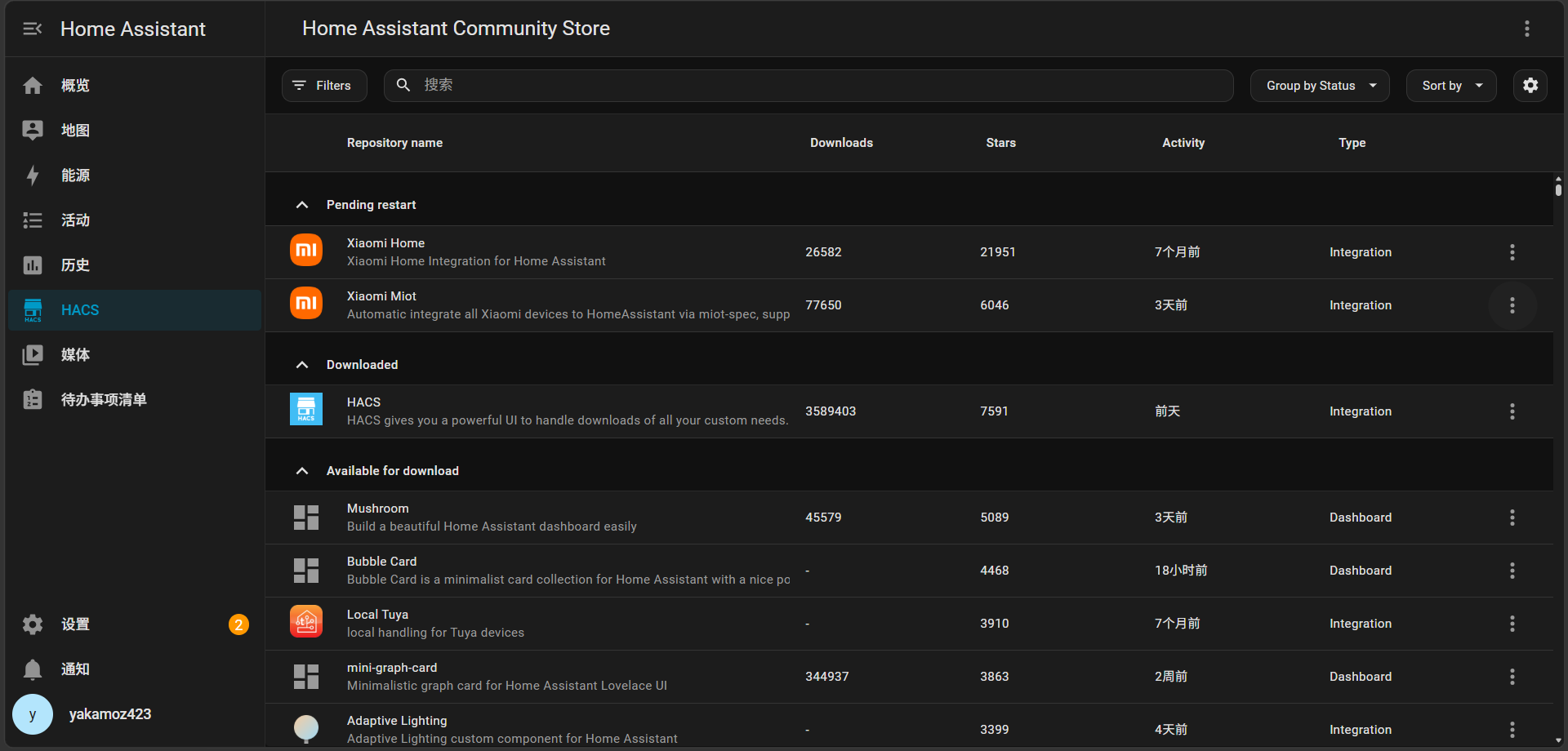
Task: Open Adaptive Lighting row actions menu
Action: 1512,730
